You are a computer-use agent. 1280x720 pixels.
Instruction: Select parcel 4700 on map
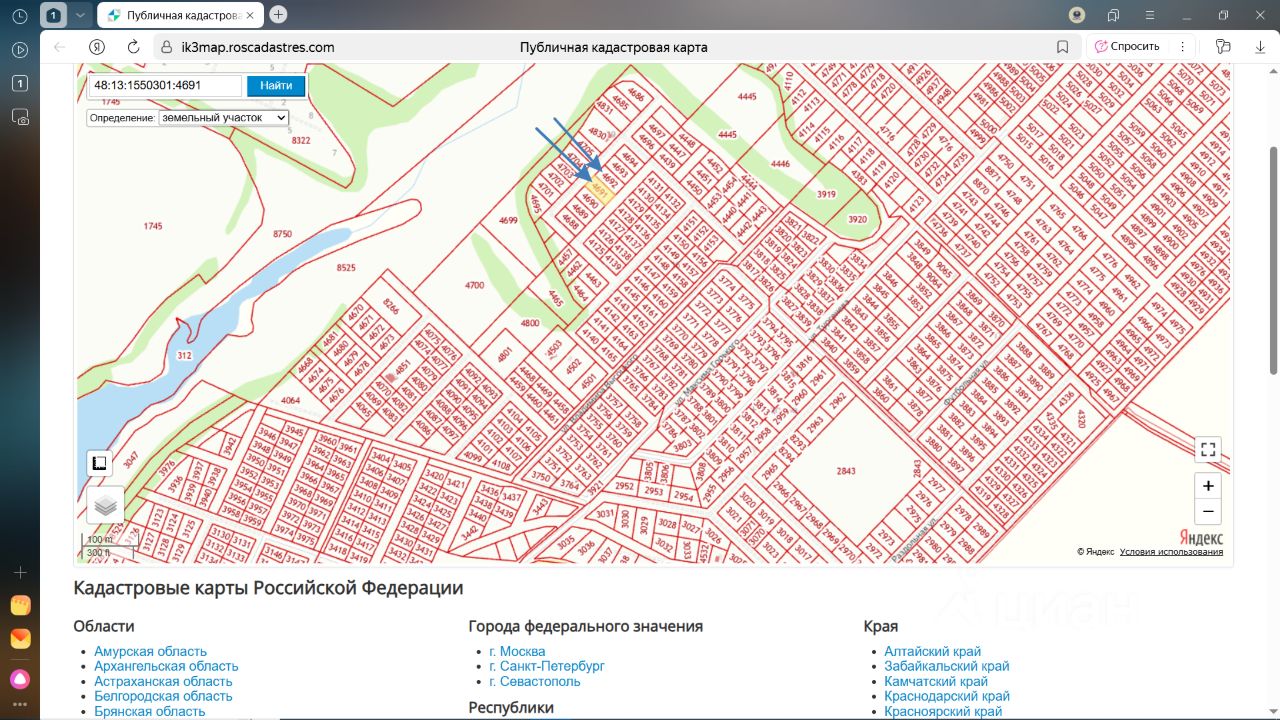click(x=474, y=285)
